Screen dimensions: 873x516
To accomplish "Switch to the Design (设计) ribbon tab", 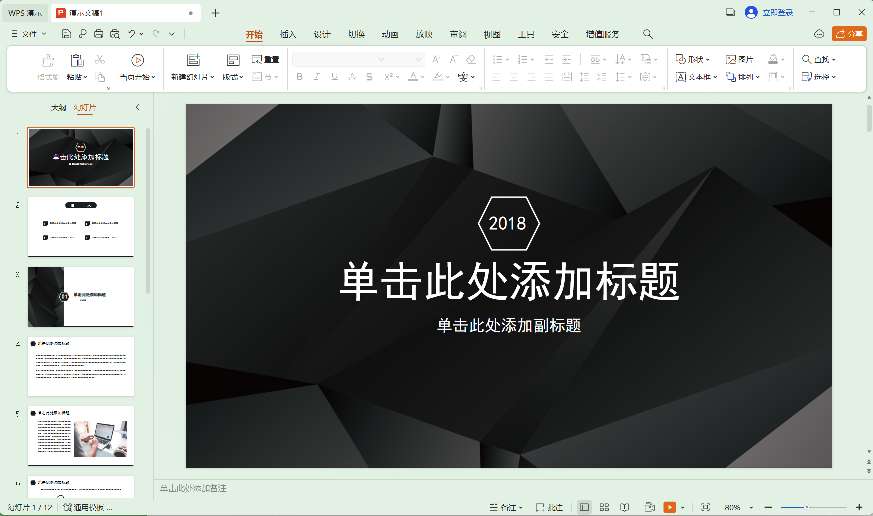I will 322,35.
